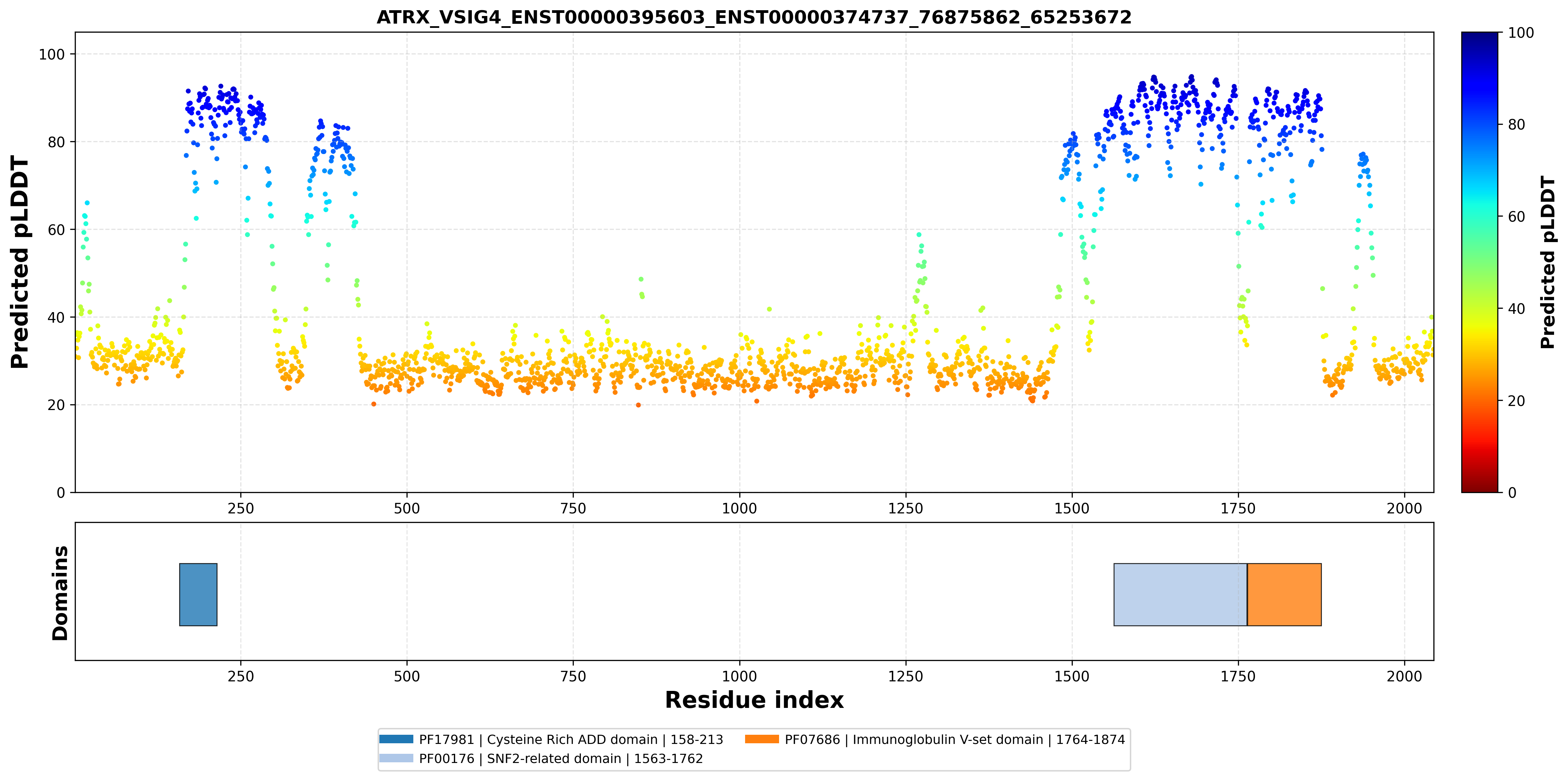Click the light blue PF00176 legend swatch
The height and width of the screenshot is (781, 1568).
pos(396,758)
